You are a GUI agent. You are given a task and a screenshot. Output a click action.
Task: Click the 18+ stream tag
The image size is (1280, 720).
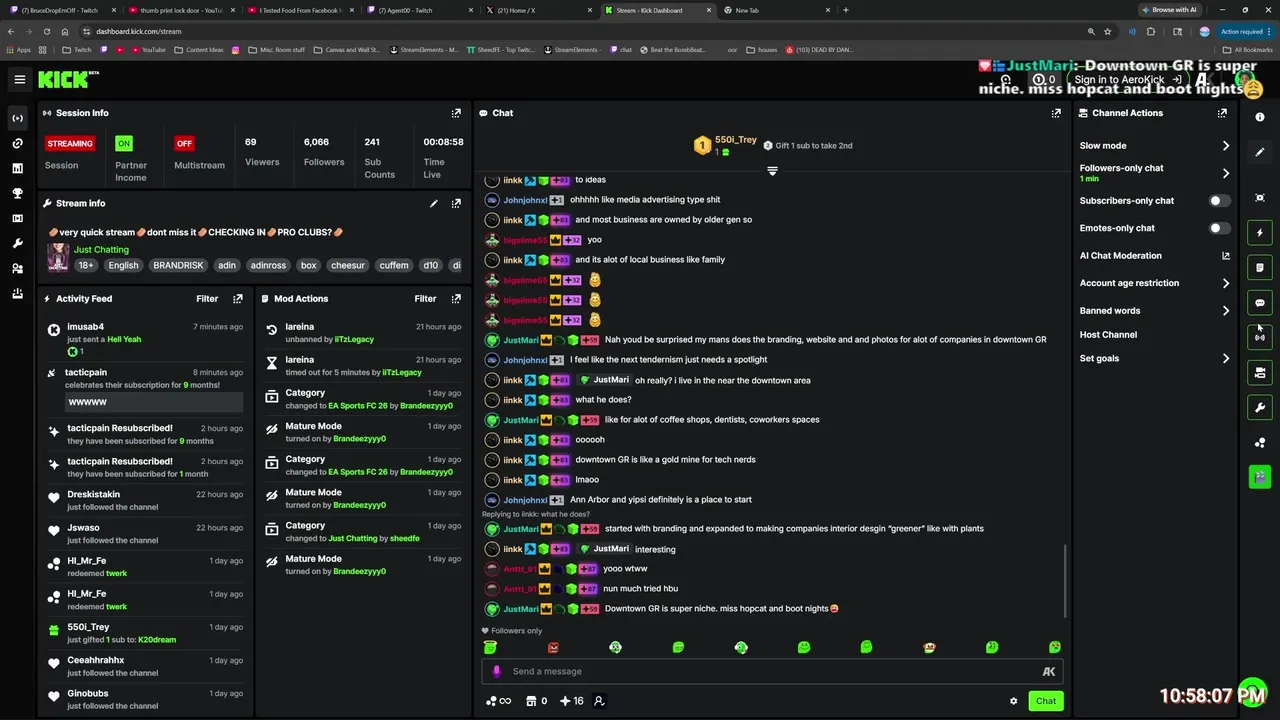tap(86, 266)
